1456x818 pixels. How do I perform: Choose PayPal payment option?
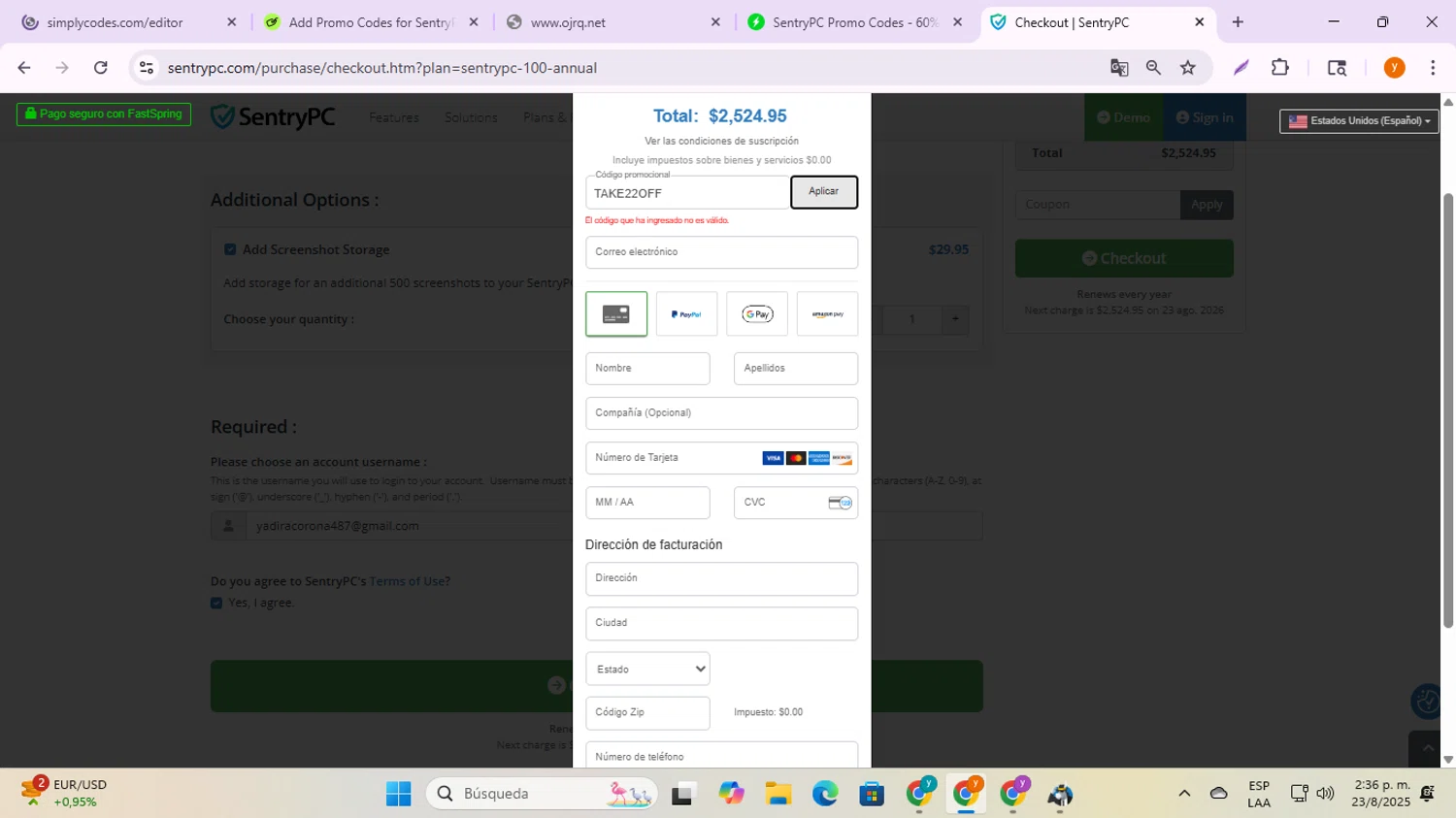686,314
